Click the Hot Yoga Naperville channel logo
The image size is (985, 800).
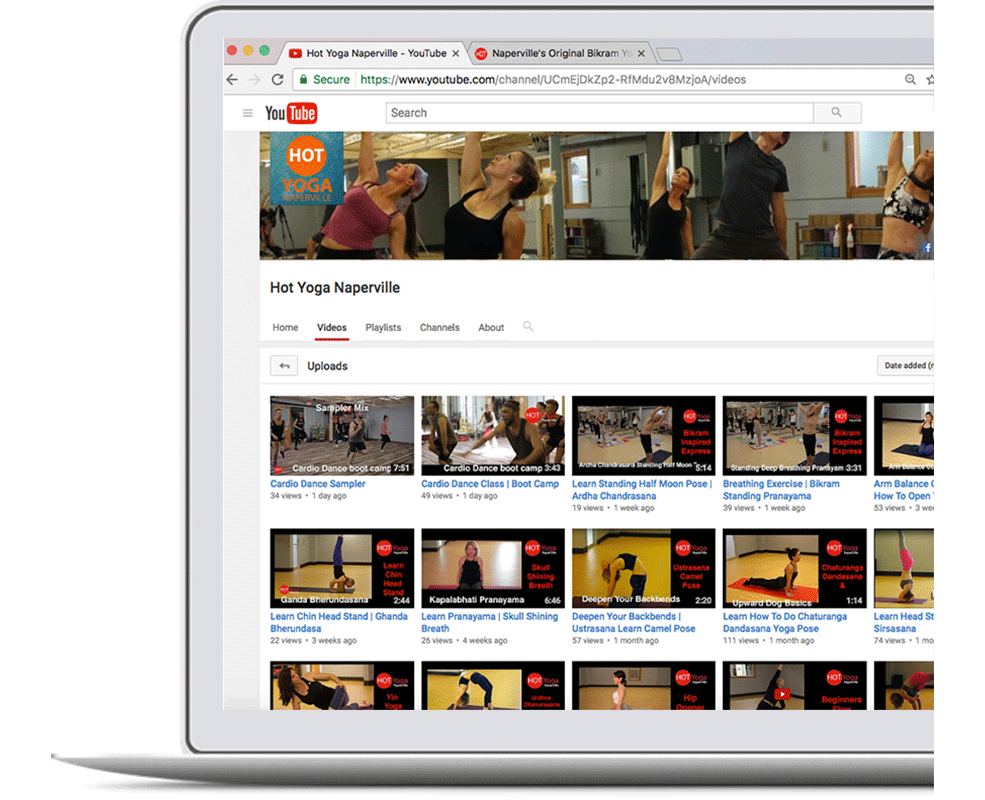tap(307, 168)
